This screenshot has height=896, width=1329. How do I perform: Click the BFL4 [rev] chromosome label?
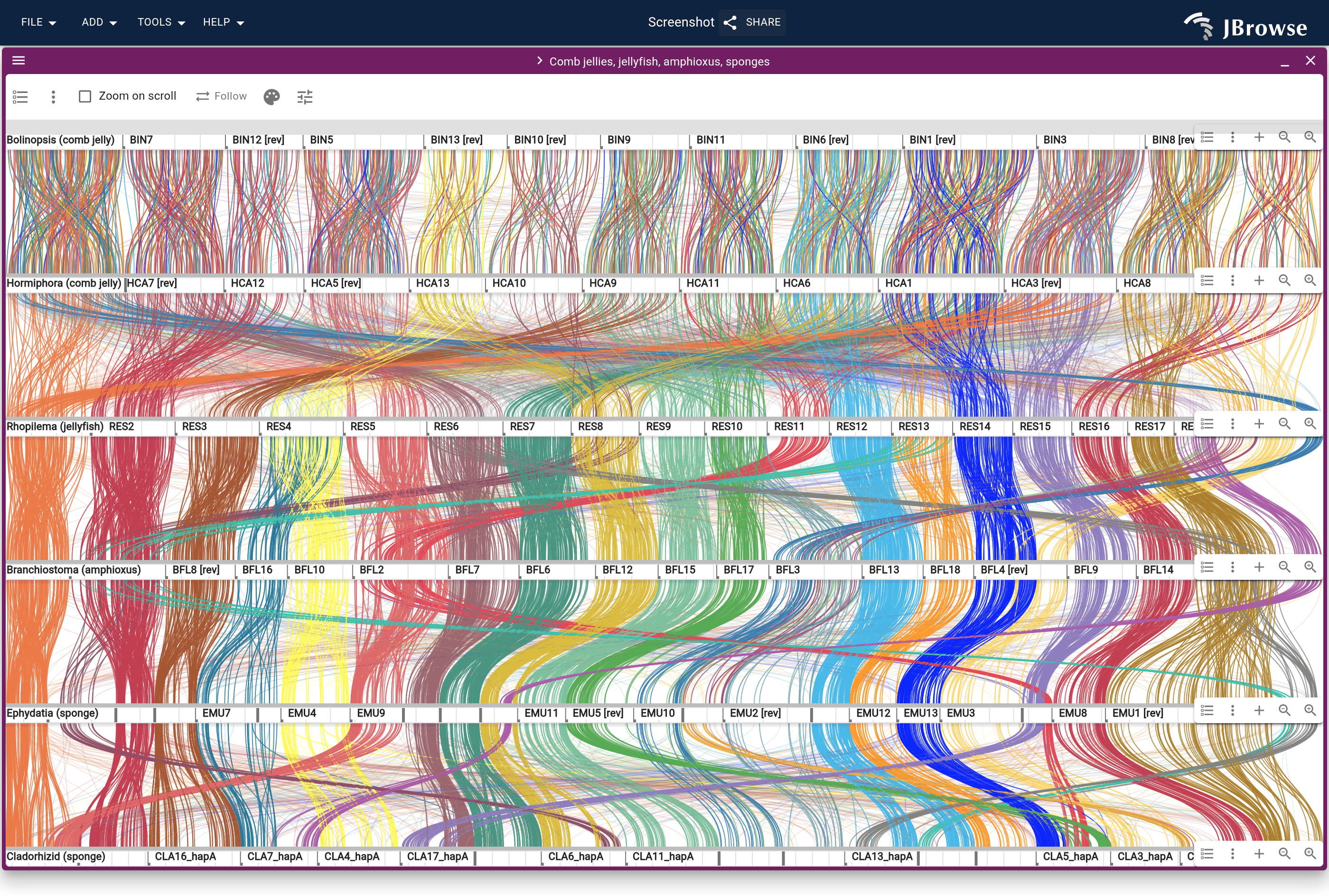[1003, 570]
